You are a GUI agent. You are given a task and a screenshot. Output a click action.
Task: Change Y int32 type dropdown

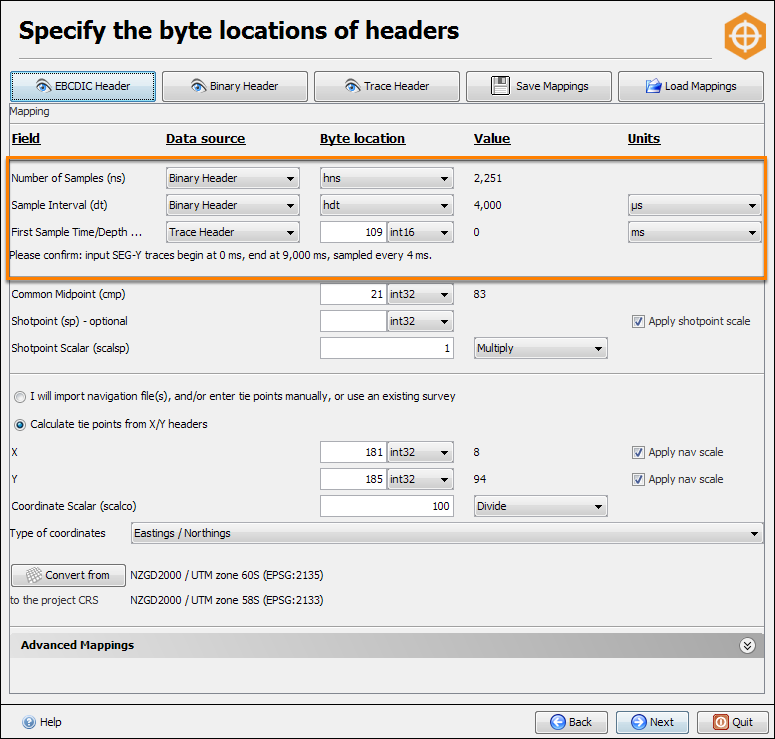420,479
